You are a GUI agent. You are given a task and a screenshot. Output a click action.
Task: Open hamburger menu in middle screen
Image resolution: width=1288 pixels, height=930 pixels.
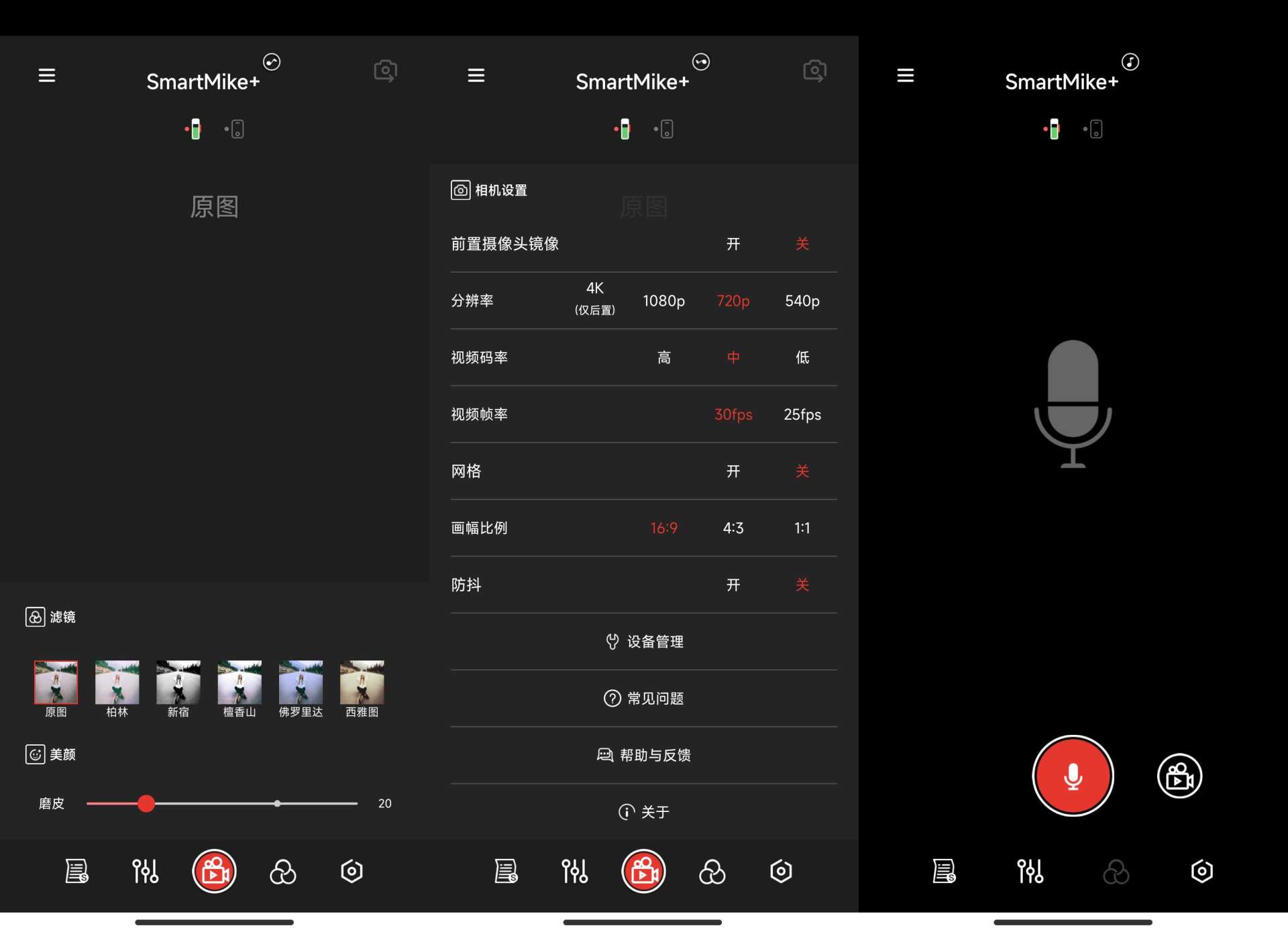476,75
